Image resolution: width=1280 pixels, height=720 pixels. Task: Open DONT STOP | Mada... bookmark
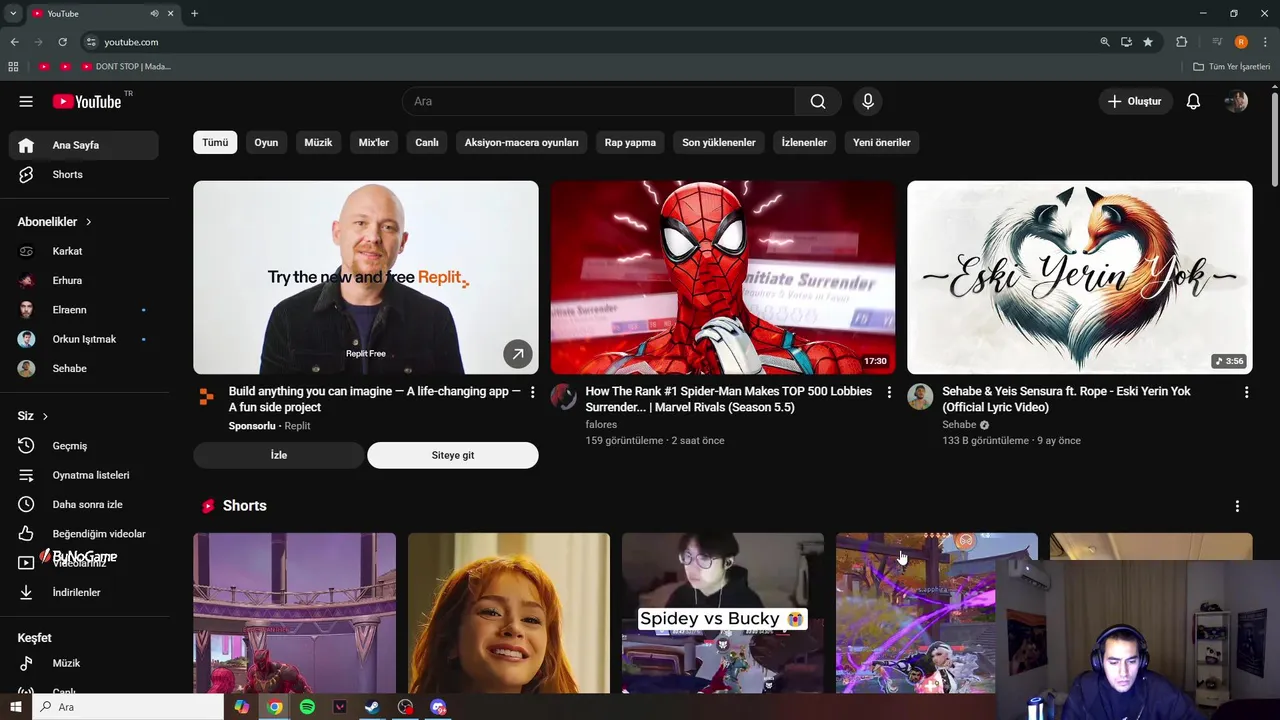point(127,66)
